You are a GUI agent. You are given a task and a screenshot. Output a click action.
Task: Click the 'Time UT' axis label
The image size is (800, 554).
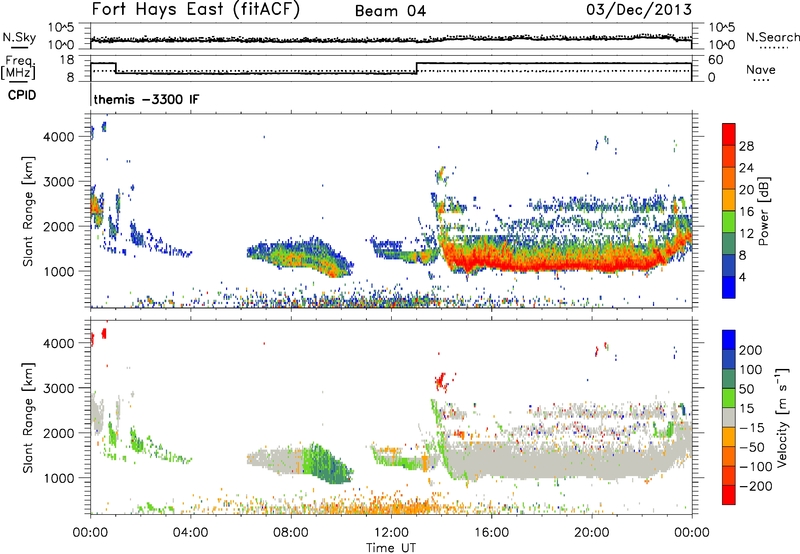391,548
